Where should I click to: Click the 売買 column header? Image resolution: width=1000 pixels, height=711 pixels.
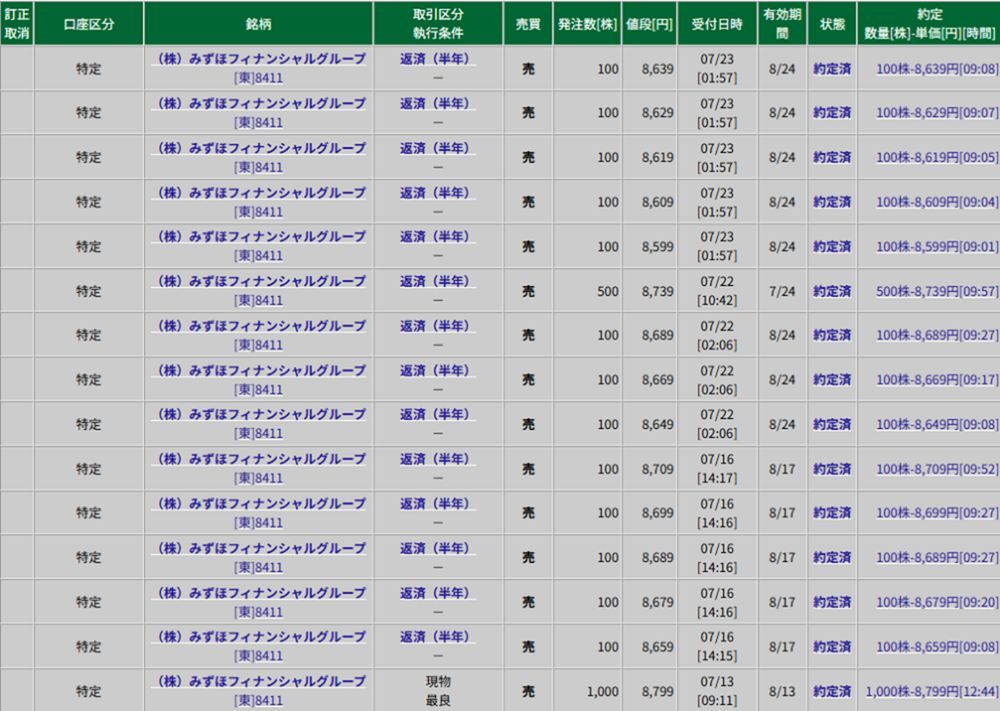pyautogui.click(x=528, y=24)
